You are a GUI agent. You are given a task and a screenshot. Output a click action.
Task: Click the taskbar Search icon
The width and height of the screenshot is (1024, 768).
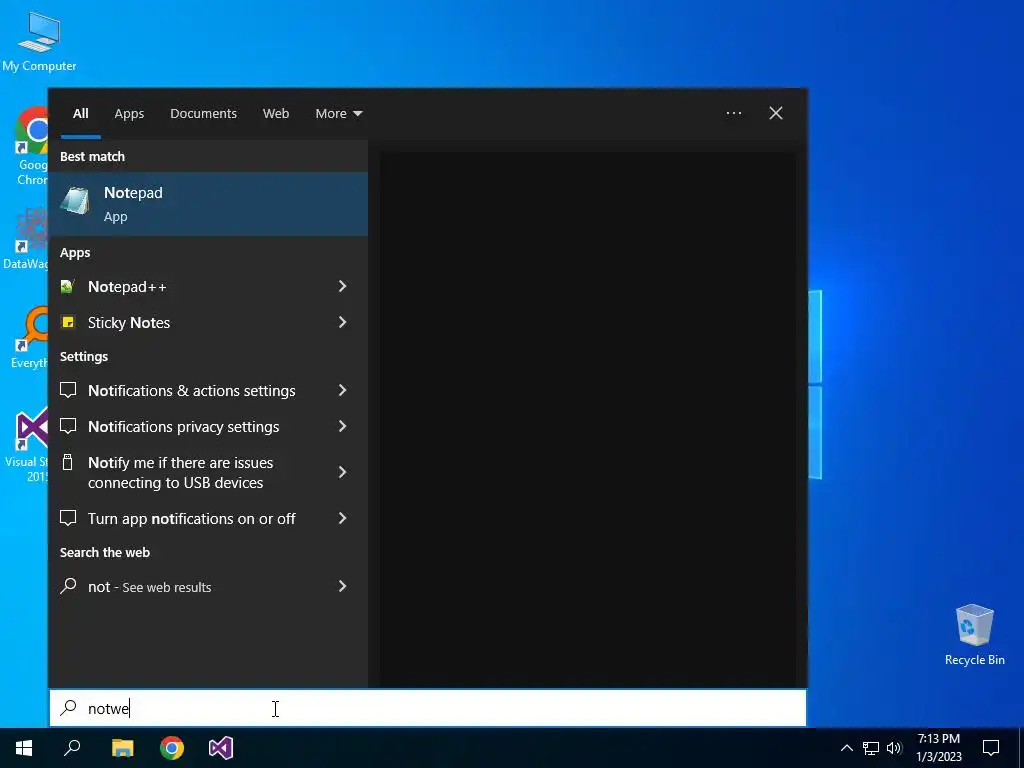72,748
